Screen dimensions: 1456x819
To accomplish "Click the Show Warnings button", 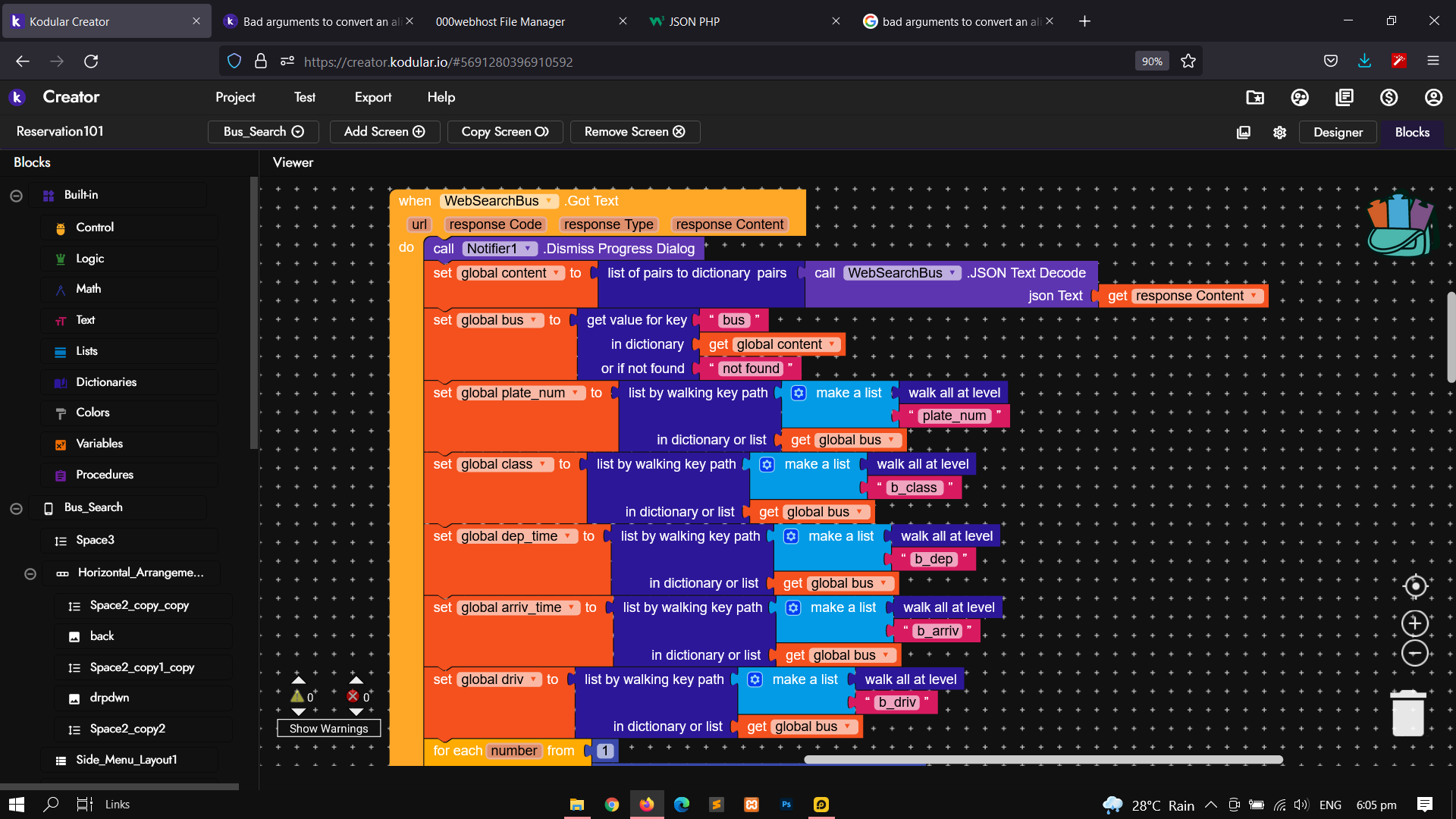I will (x=328, y=728).
